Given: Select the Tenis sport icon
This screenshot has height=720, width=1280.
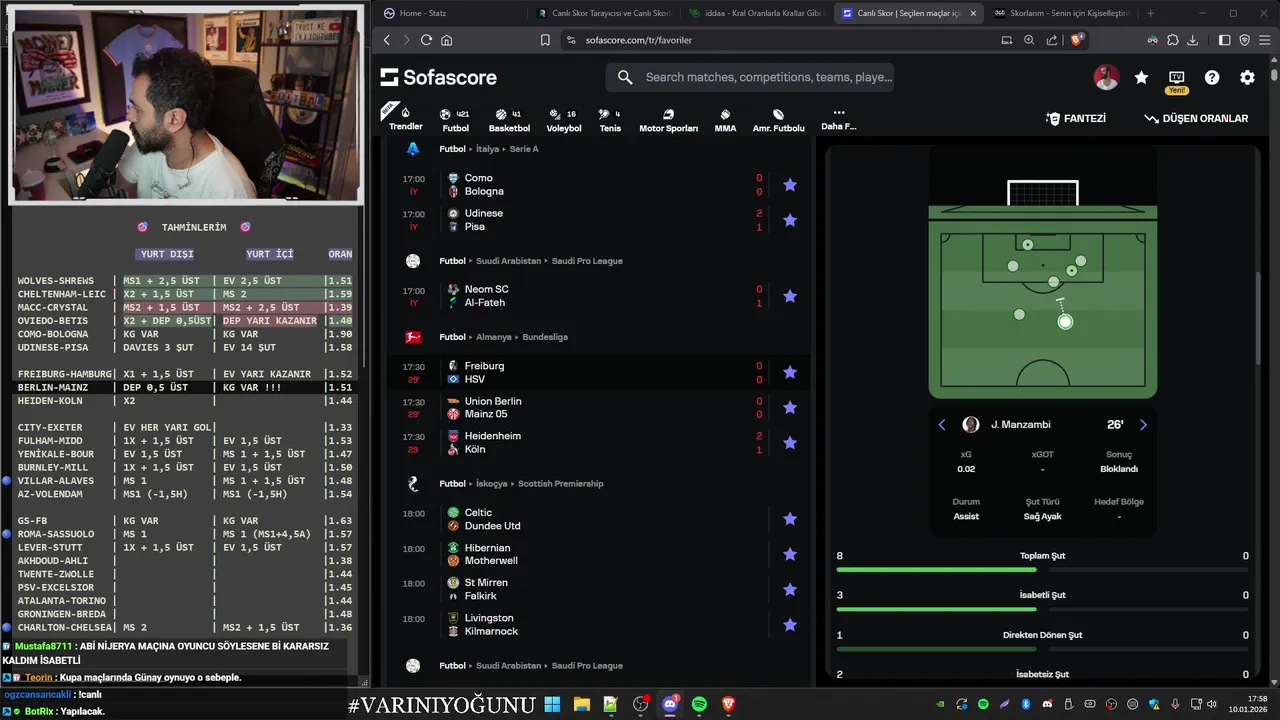Looking at the screenshot, I should pos(610,120).
